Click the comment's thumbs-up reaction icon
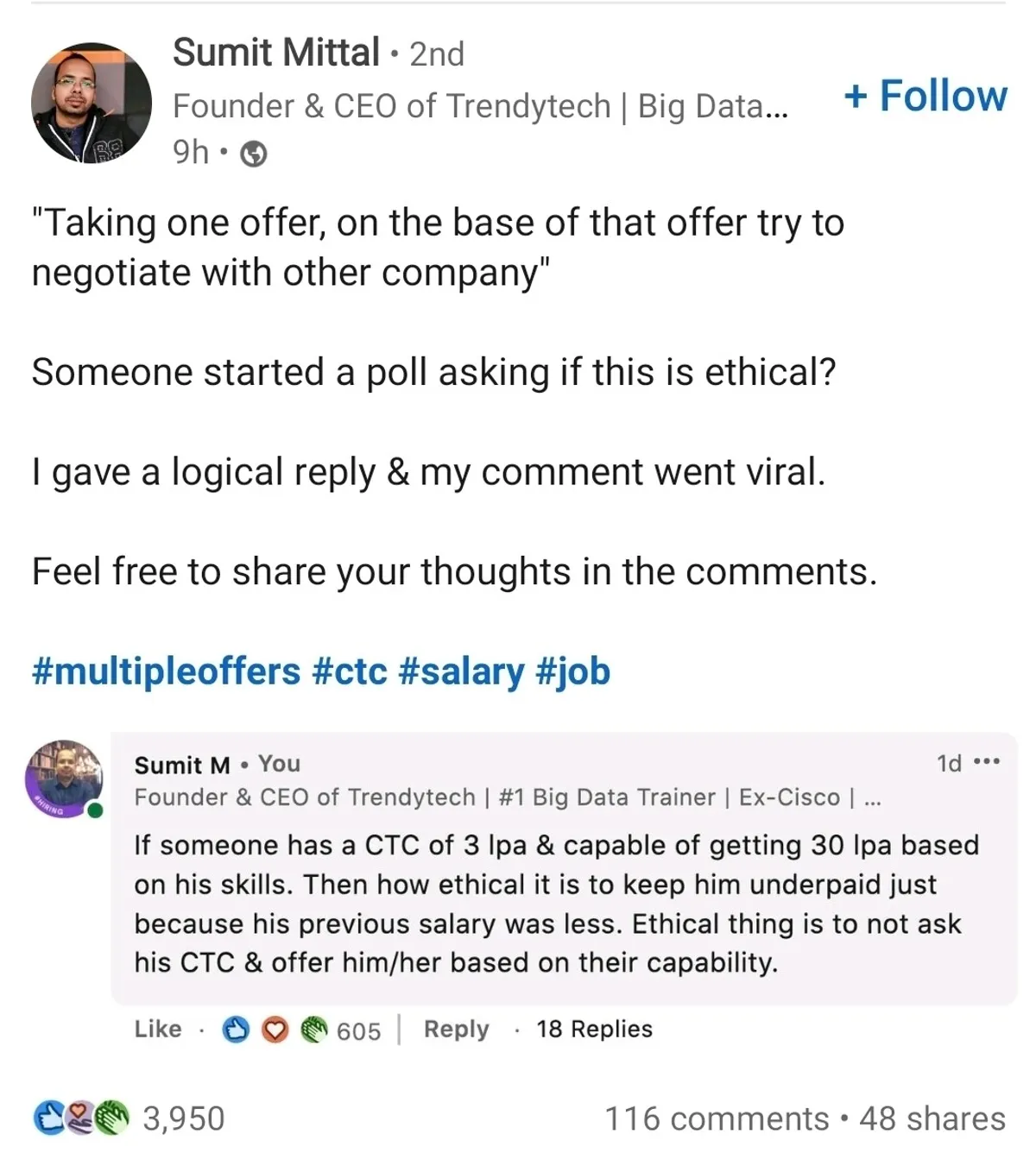Image resolution: width=1036 pixels, height=1172 pixels. click(236, 1030)
